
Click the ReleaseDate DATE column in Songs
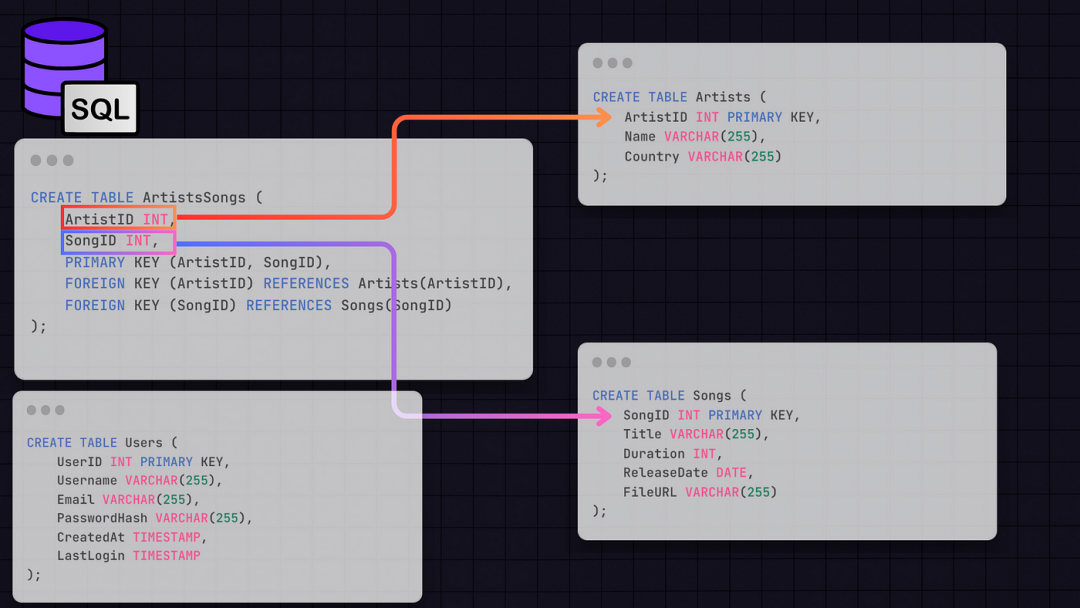686,472
